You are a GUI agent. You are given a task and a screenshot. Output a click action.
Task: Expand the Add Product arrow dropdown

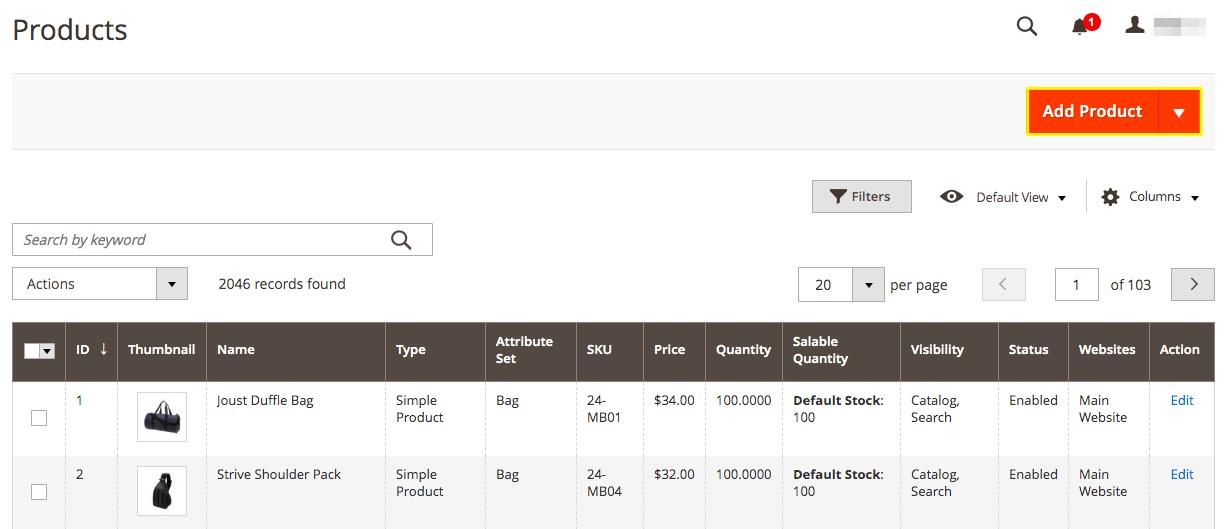[1179, 112]
